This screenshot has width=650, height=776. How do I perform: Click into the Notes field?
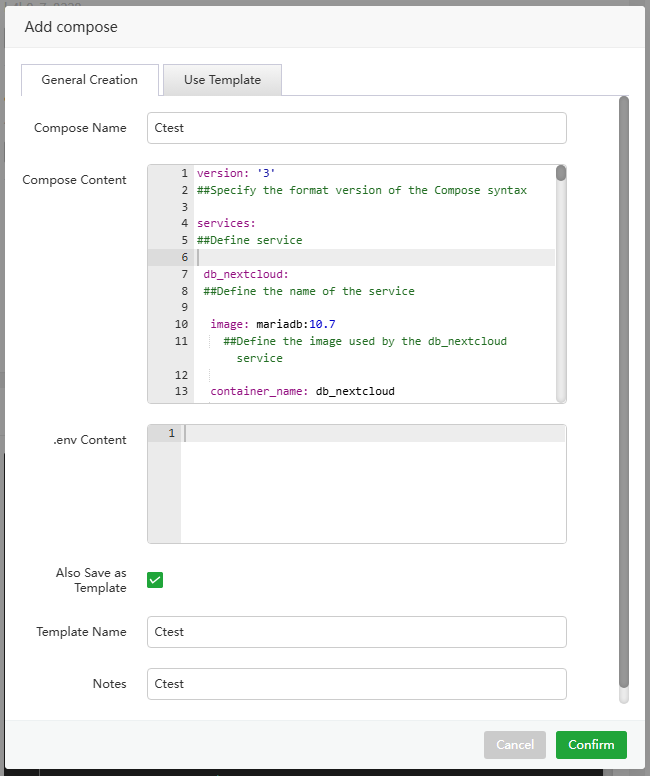click(356, 684)
